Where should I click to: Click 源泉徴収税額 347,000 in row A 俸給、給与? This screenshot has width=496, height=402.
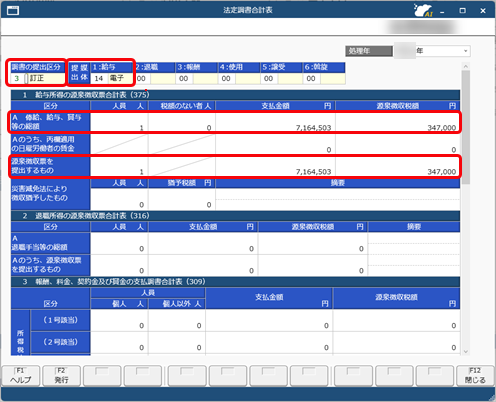pos(397,122)
